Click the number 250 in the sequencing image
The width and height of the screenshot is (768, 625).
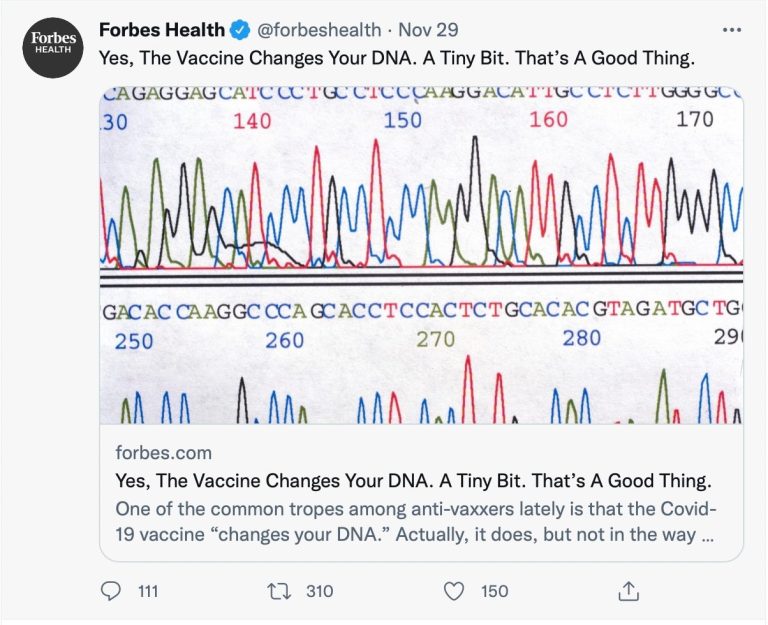[x=134, y=340]
